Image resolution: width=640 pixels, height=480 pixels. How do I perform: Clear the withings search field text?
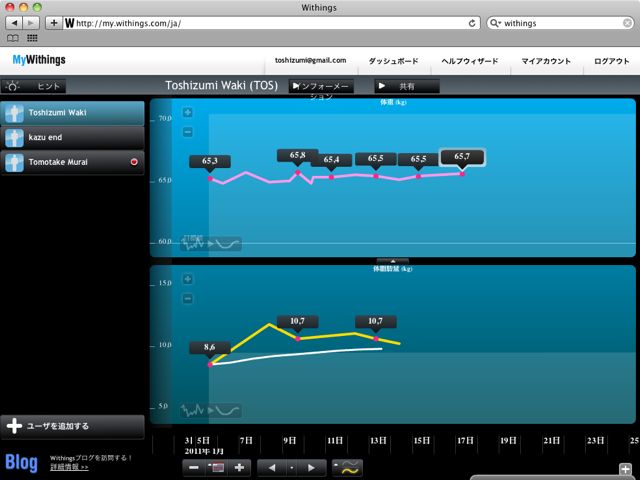627,23
